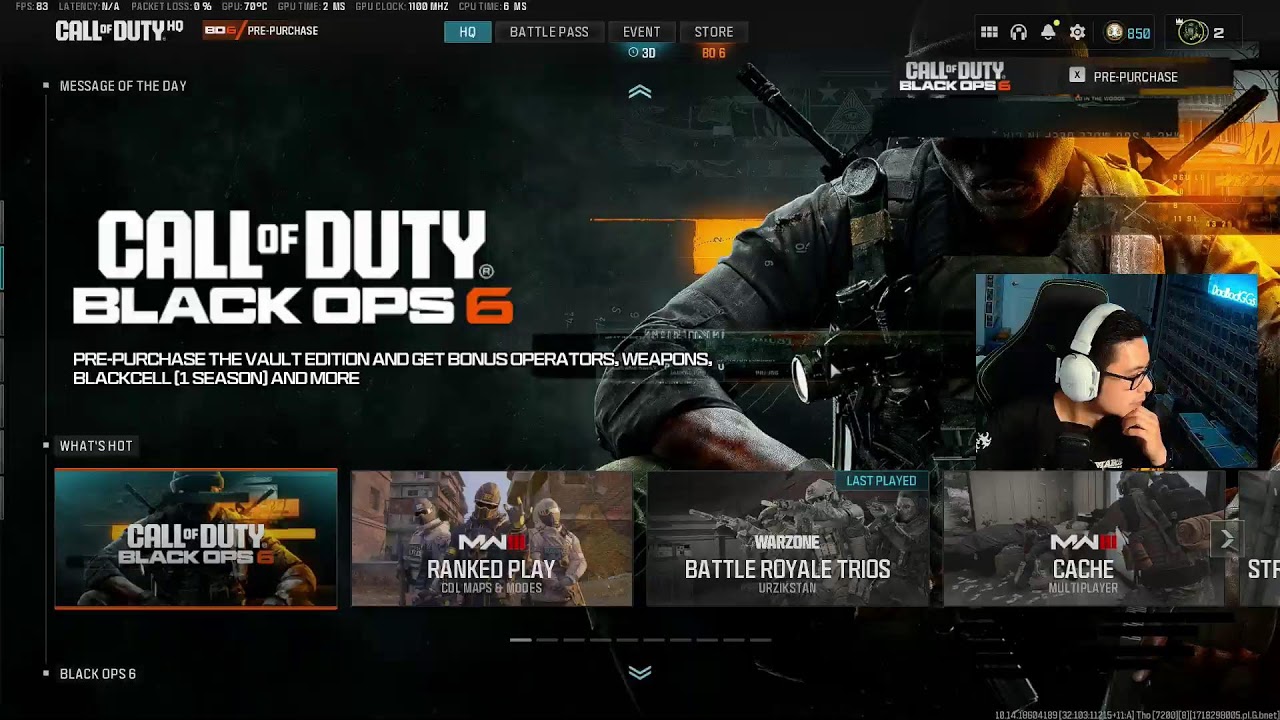Click the Black Ops 6 logo near Pre-Purchase
1280x720 pixels.
(x=955, y=77)
